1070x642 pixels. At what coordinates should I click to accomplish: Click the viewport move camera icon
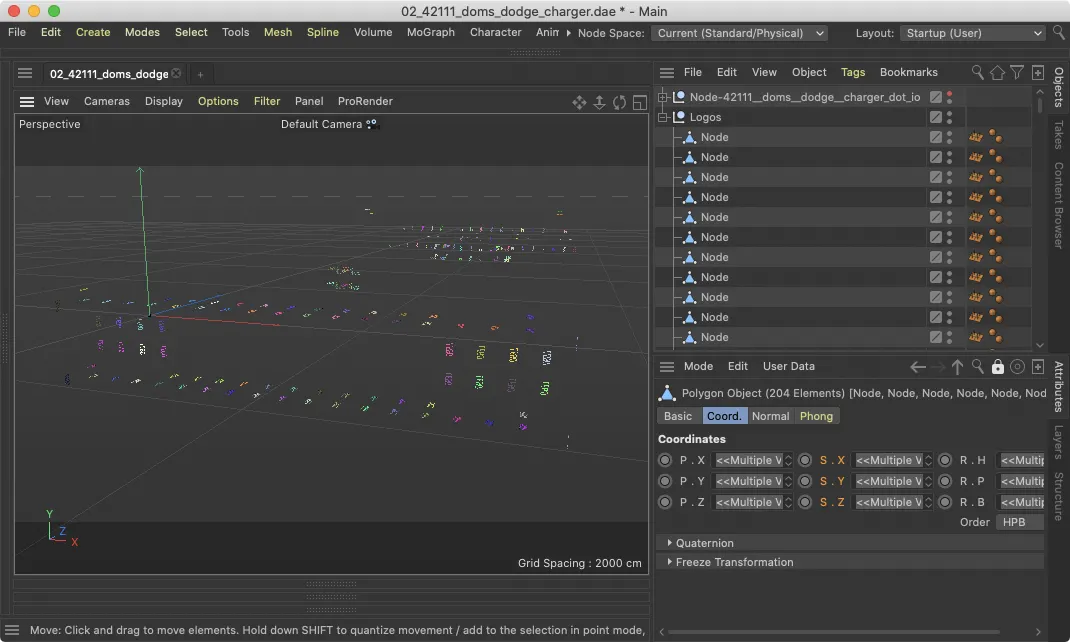click(579, 102)
